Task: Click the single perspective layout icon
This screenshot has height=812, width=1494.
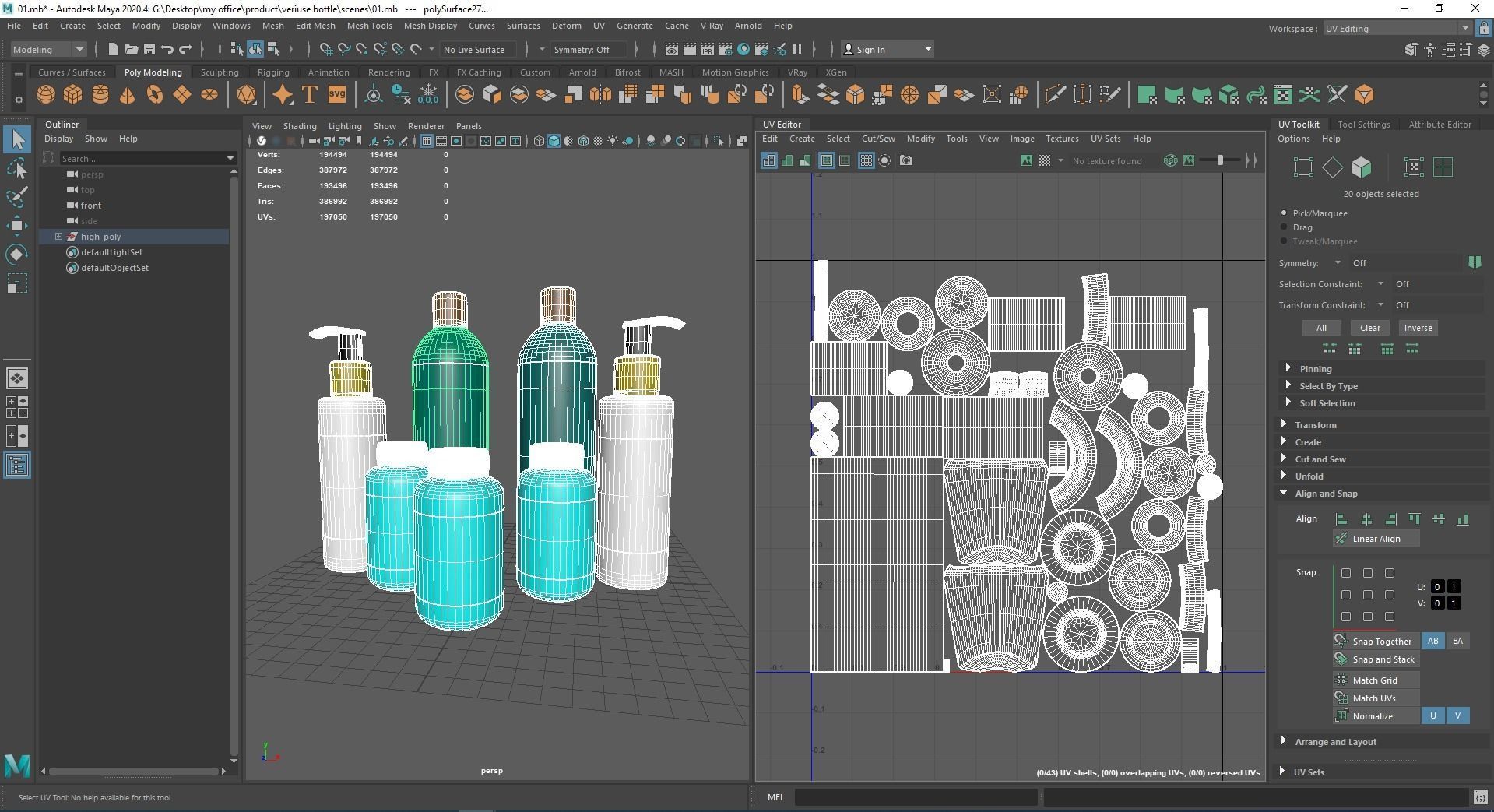Action: point(17,378)
